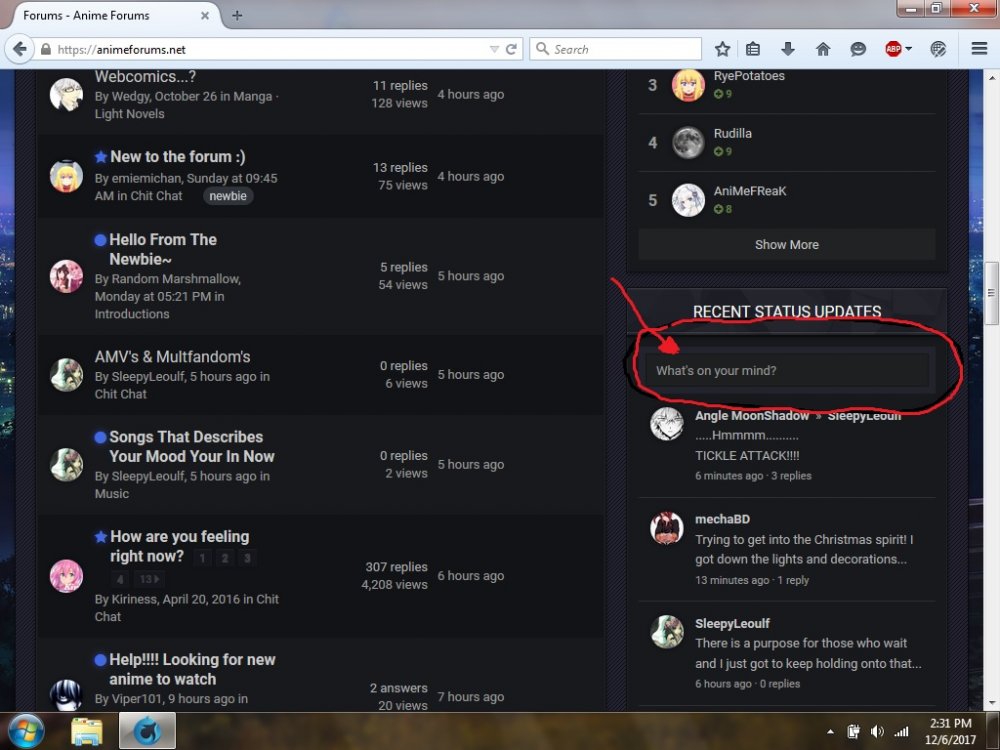Click unread dot on Help!!!! Looking topic

pos(100,659)
